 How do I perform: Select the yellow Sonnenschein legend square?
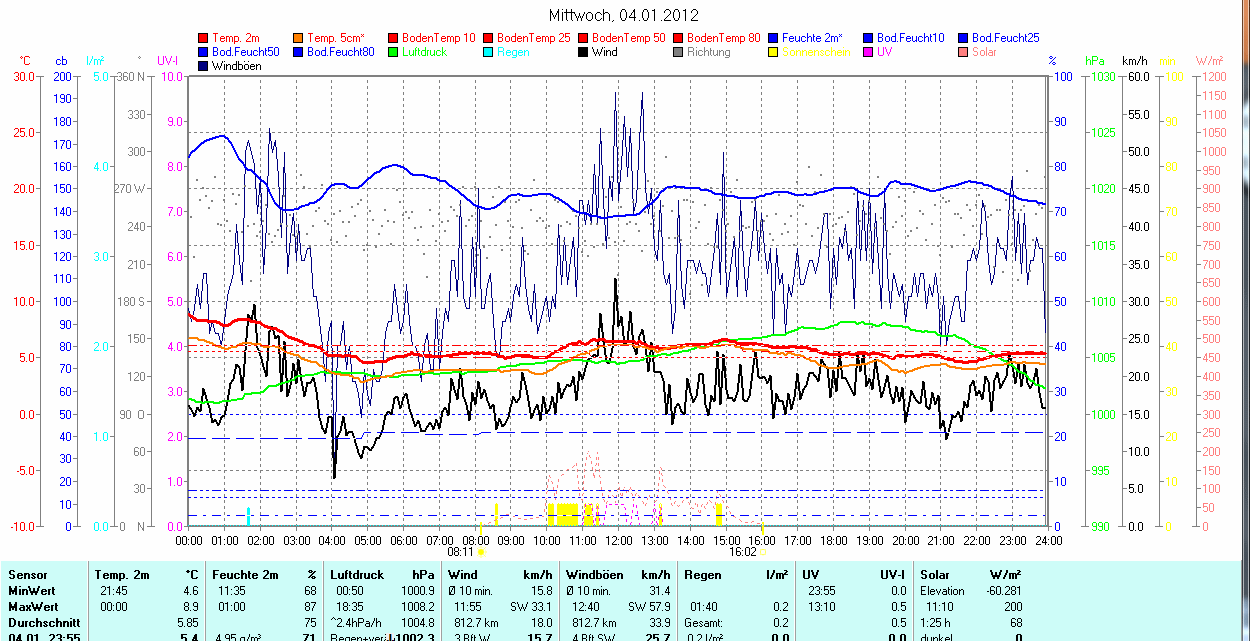tap(774, 52)
